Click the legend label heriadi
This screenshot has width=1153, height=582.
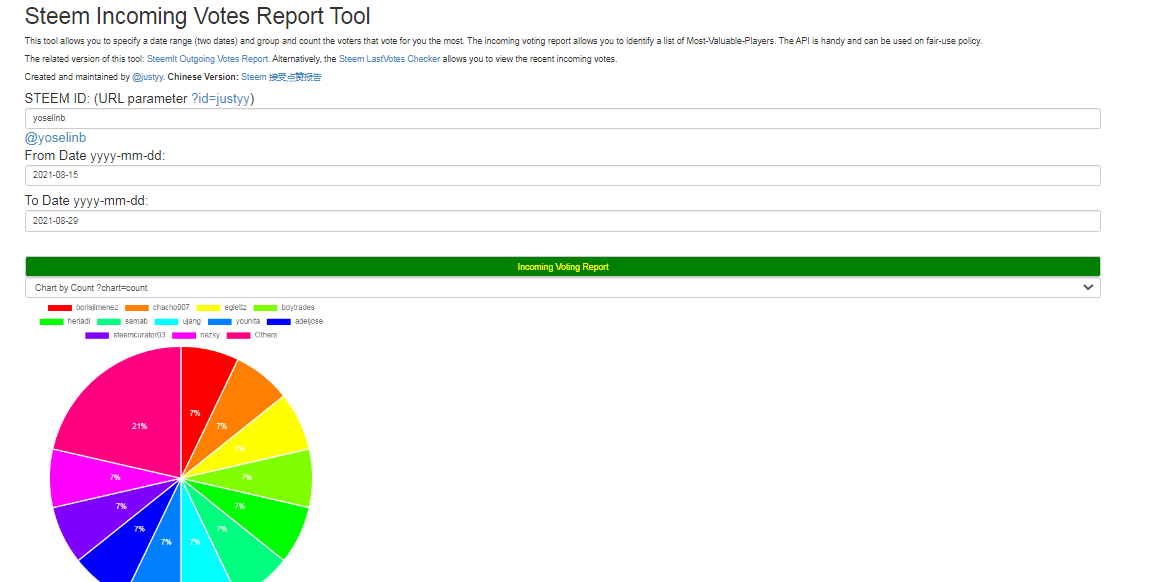coord(79,322)
